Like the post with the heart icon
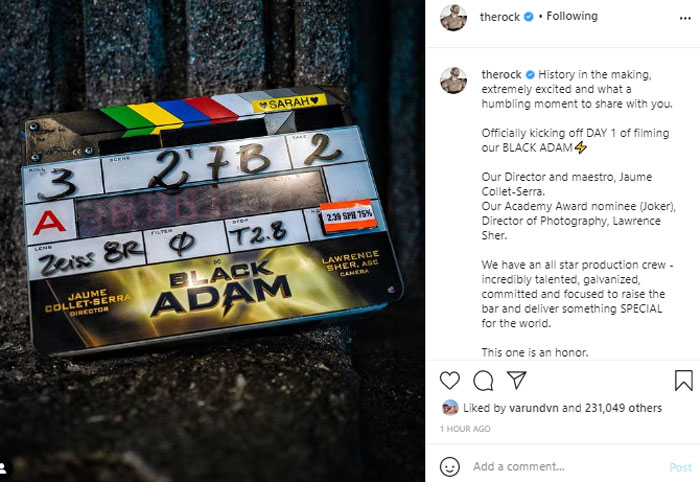 click(x=450, y=381)
